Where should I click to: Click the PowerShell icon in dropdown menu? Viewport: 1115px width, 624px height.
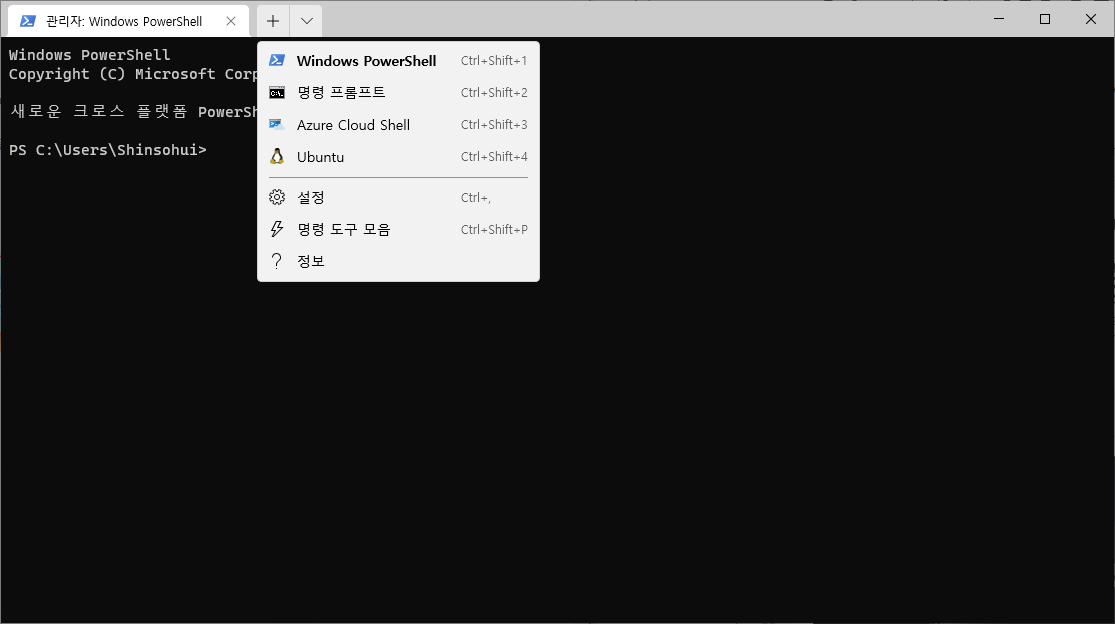277,60
